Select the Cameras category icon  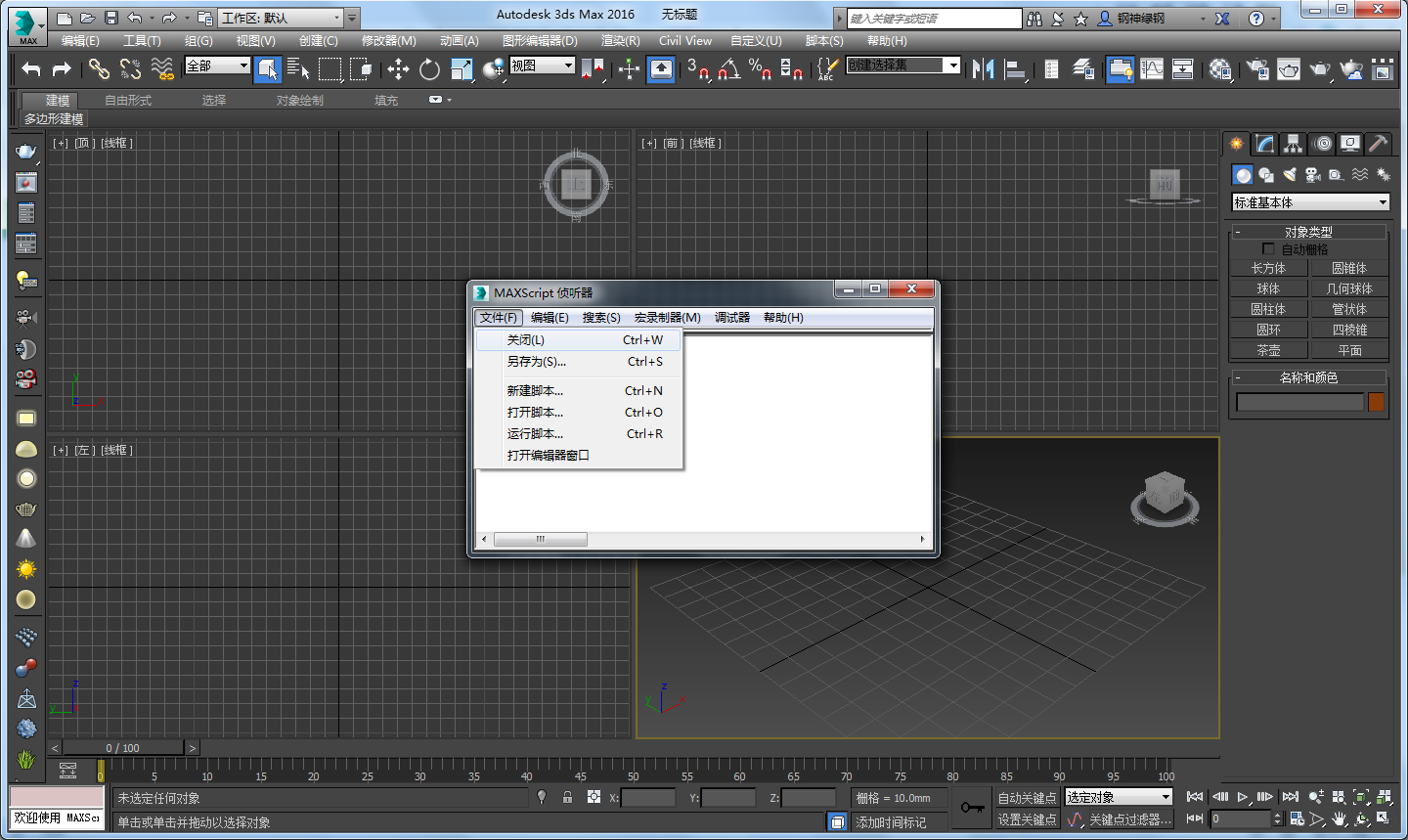[1313, 175]
